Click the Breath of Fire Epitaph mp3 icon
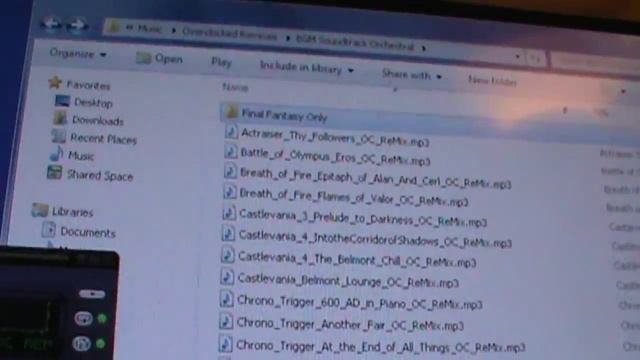The image size is (640, 360). coord(230,171)
